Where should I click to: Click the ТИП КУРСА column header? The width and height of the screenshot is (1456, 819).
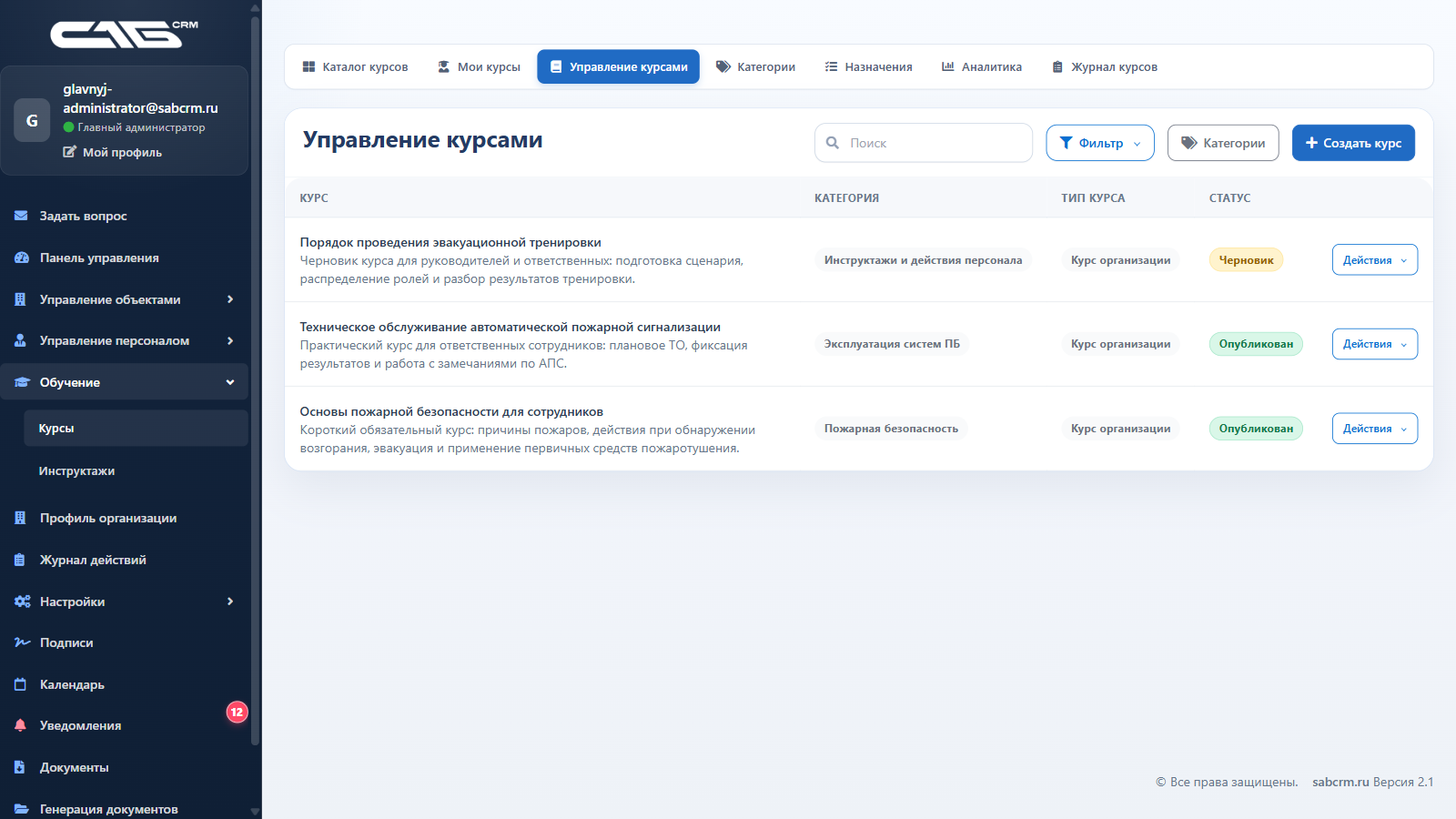(x=1093, y=197)
